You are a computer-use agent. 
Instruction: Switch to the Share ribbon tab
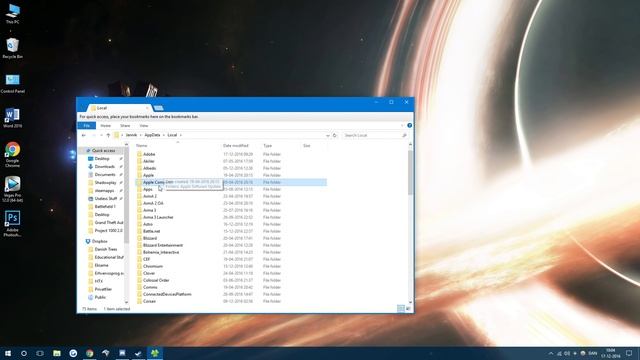(125, 126)
